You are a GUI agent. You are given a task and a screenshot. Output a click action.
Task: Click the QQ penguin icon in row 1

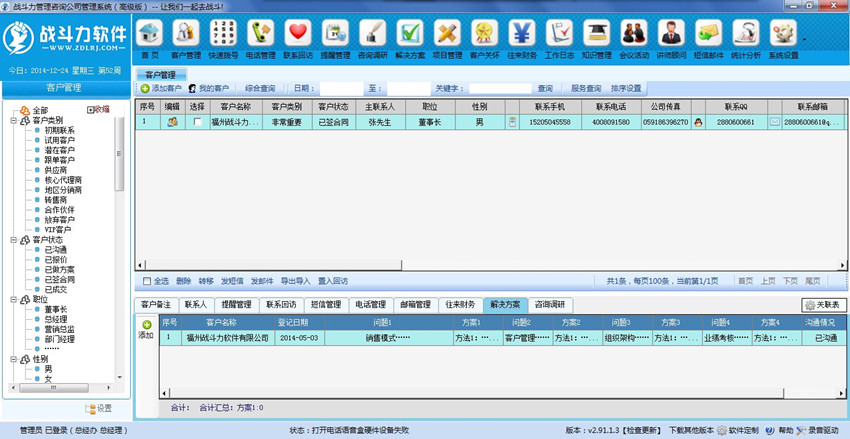(x=698, y=122)
